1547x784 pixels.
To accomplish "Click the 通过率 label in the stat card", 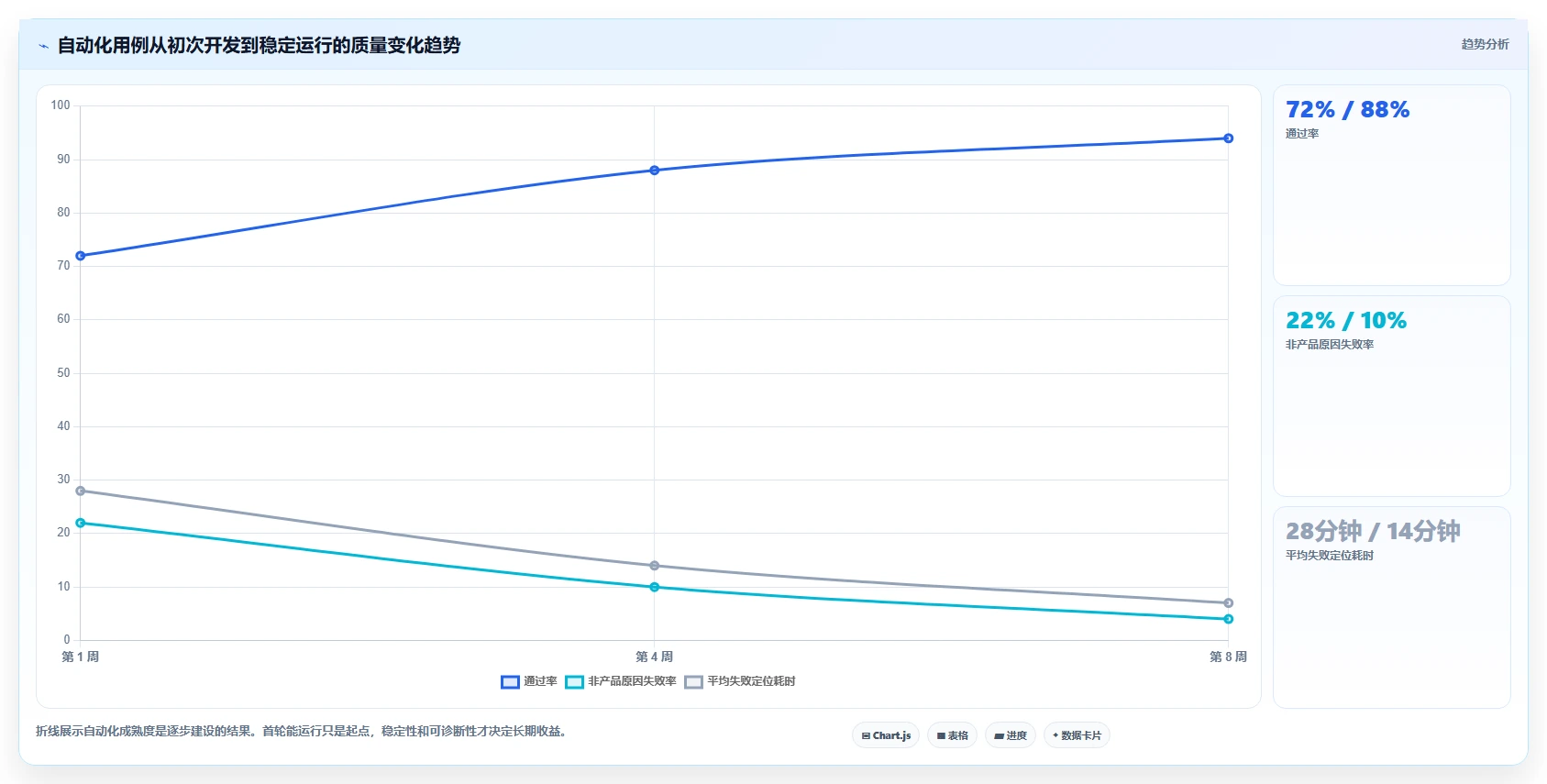I will (1302, 134).
